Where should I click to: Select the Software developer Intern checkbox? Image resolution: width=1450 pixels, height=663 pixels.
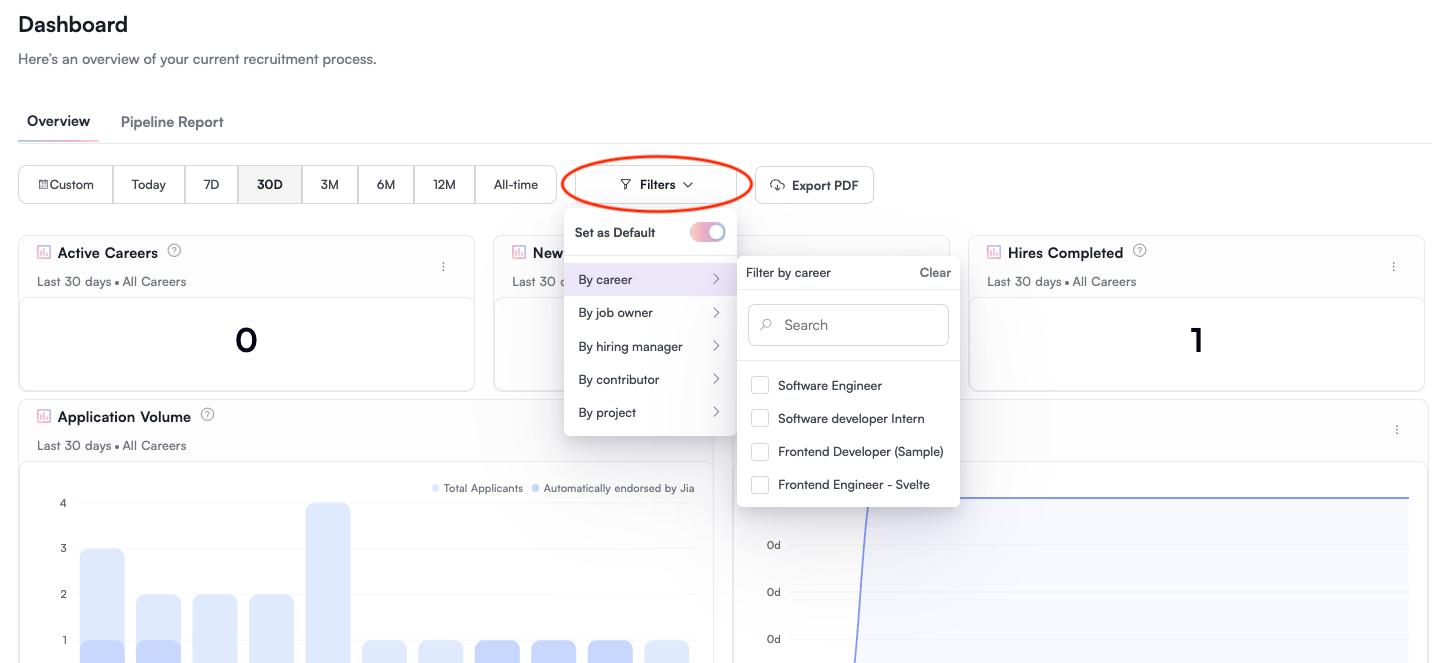pos(760,419)
